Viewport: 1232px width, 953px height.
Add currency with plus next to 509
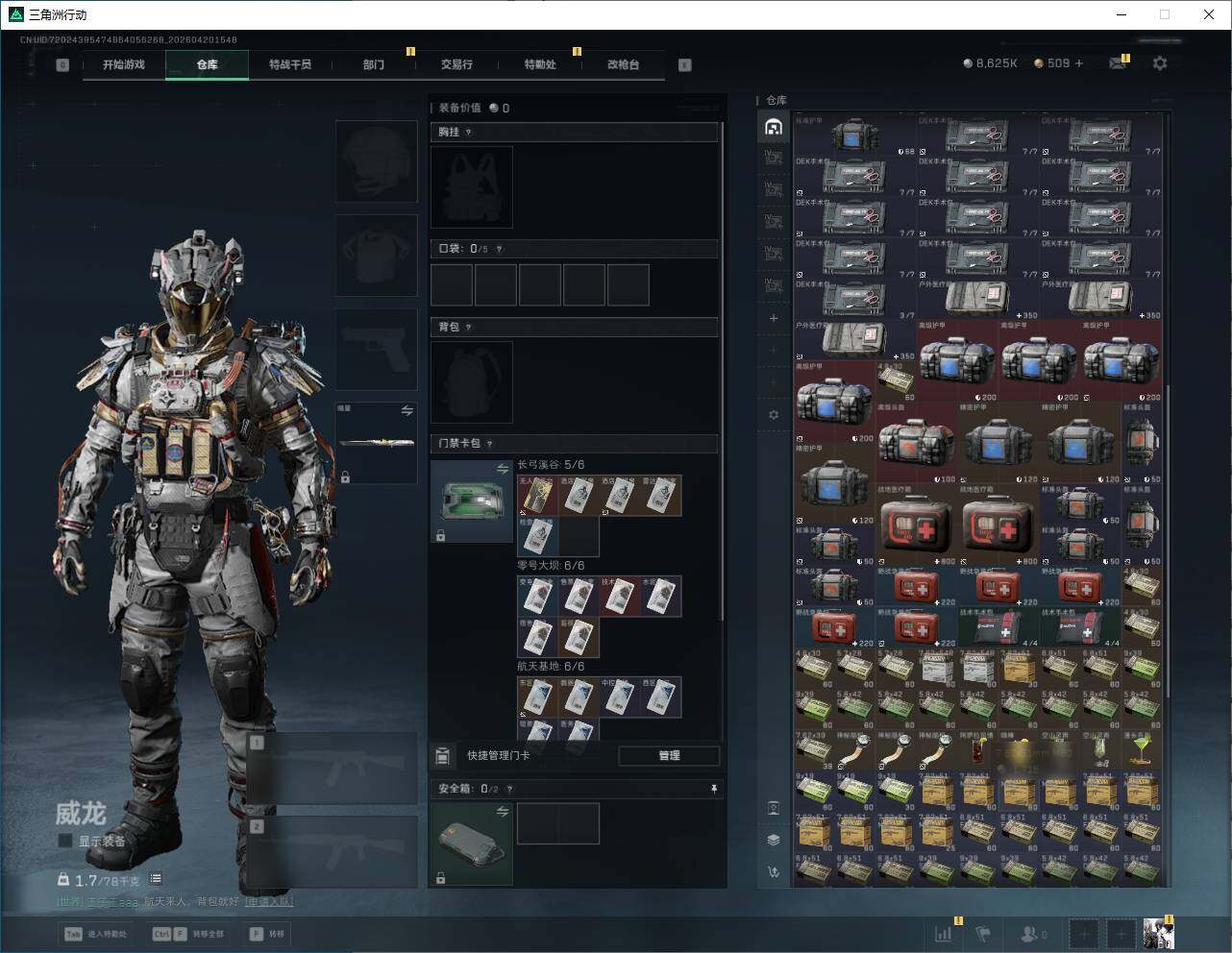[1078, 63]
